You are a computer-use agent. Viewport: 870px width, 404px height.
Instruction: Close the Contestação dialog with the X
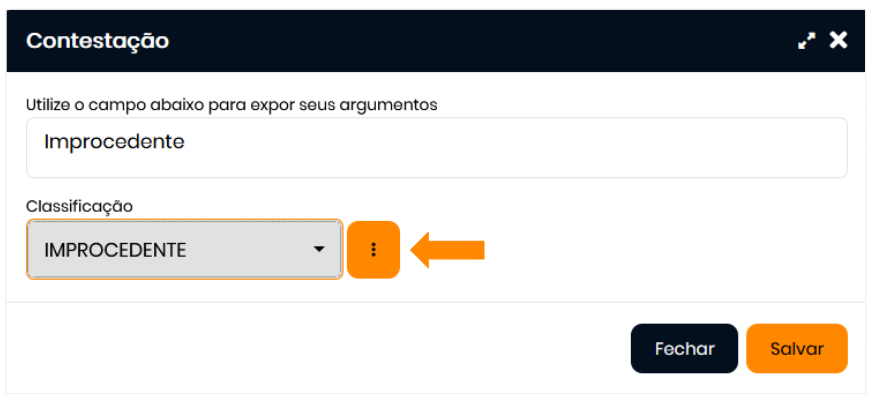tap(838, 40)
